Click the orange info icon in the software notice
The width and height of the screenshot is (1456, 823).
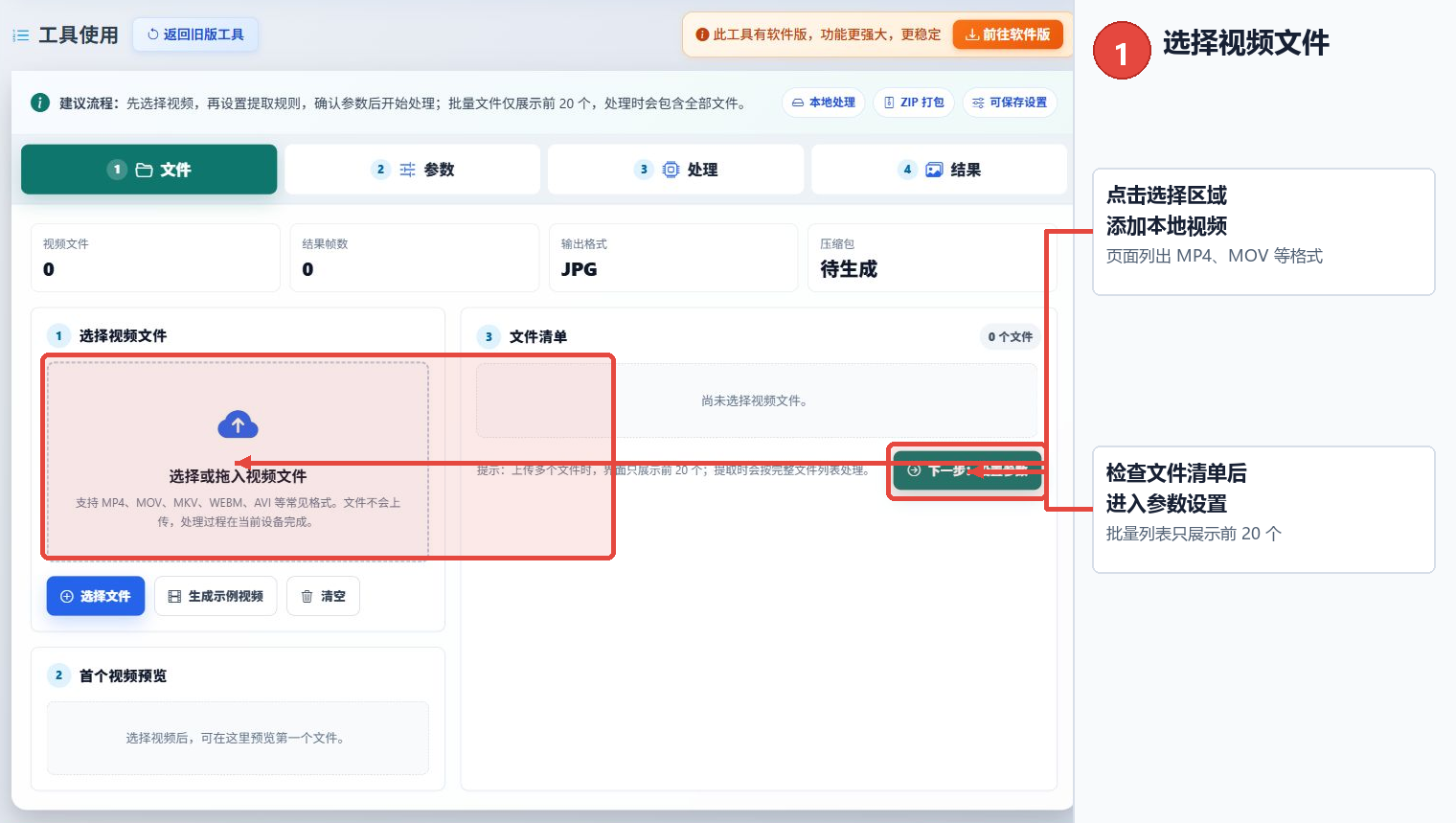click(702, 34)
